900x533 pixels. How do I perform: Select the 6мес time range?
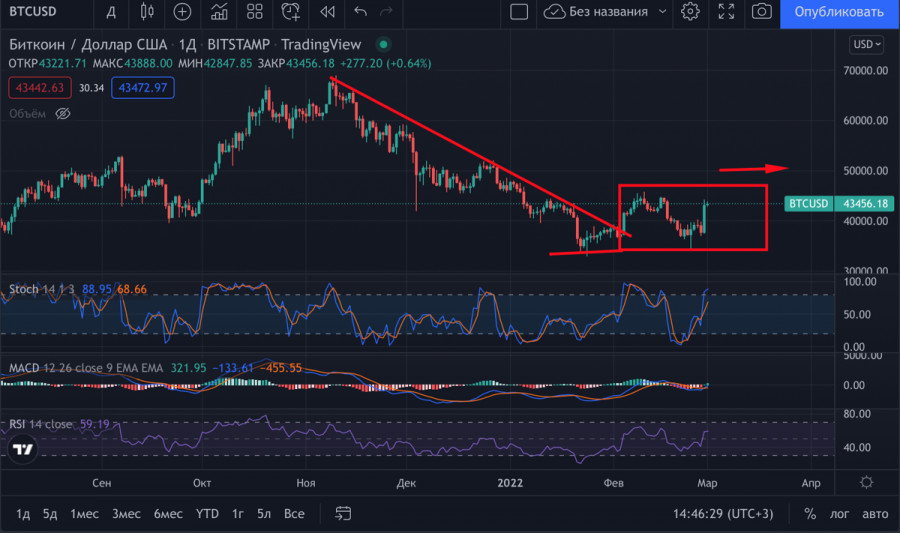(168, 513)
